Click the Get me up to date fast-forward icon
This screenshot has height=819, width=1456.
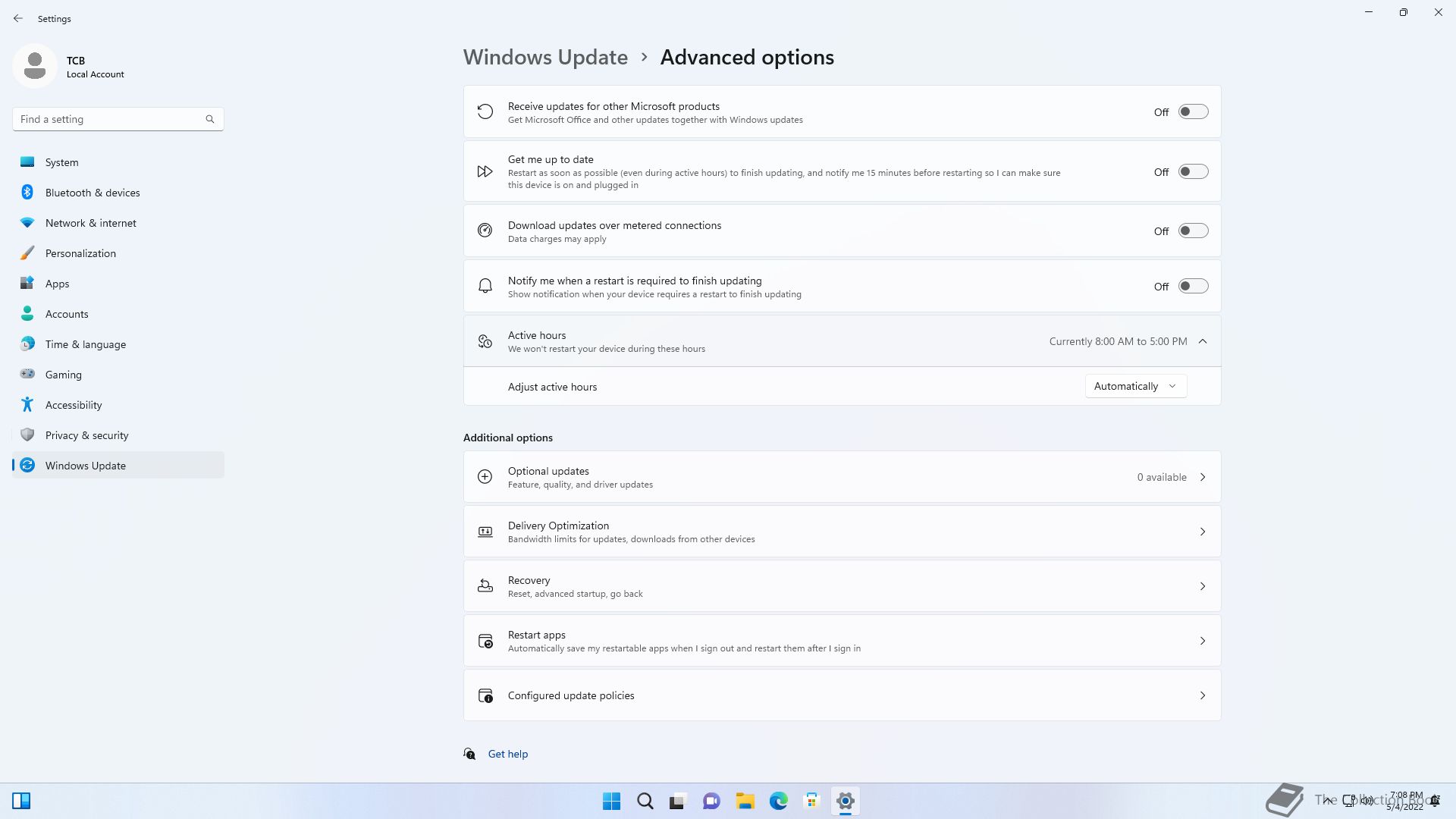pos(485,171)
